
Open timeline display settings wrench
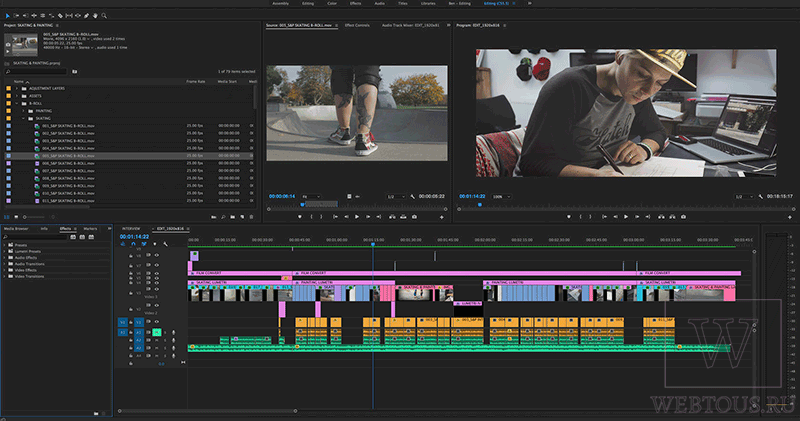165,244
